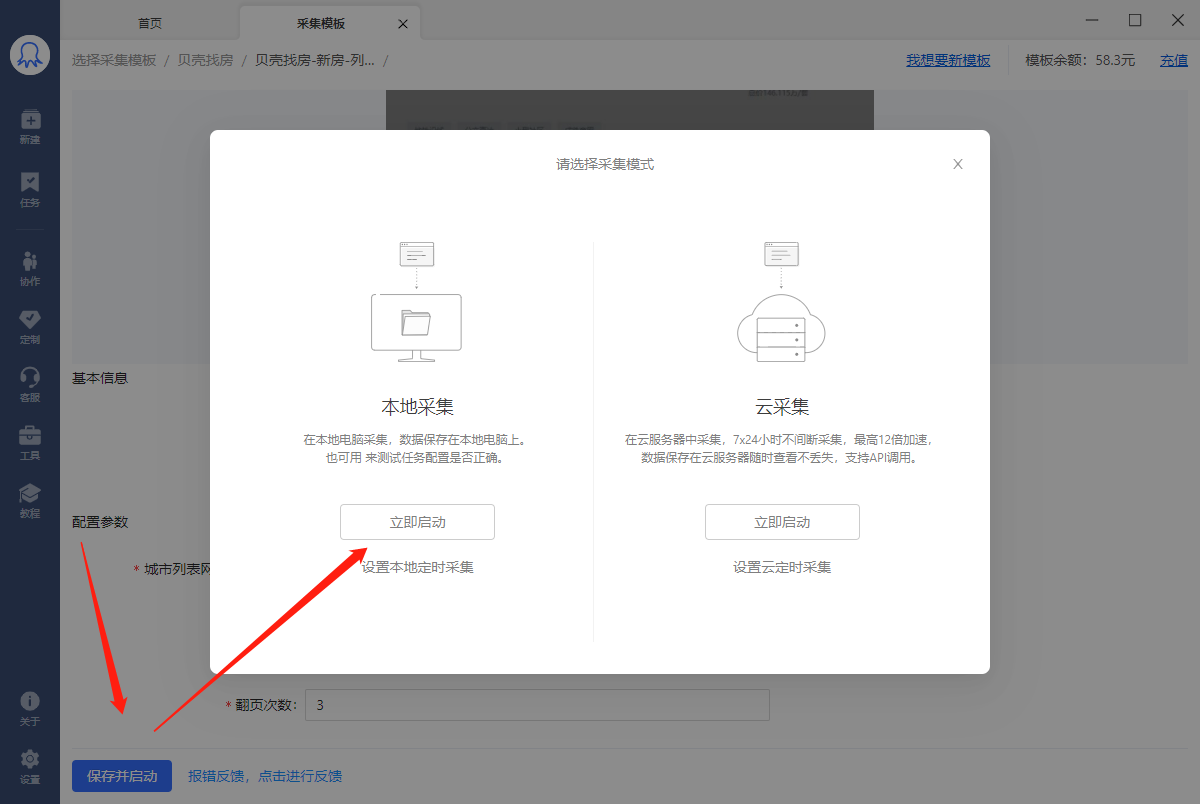1200x804 pixels.
Task: Open the 定制 sidebar icon
Action: pos(30,326)
